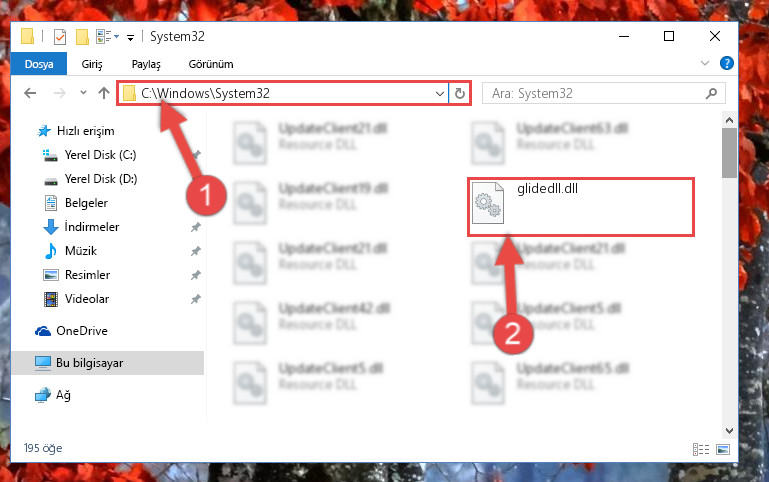Click the search magnifier icon
This screenshot has width=769, height=482.
point(711,93)
